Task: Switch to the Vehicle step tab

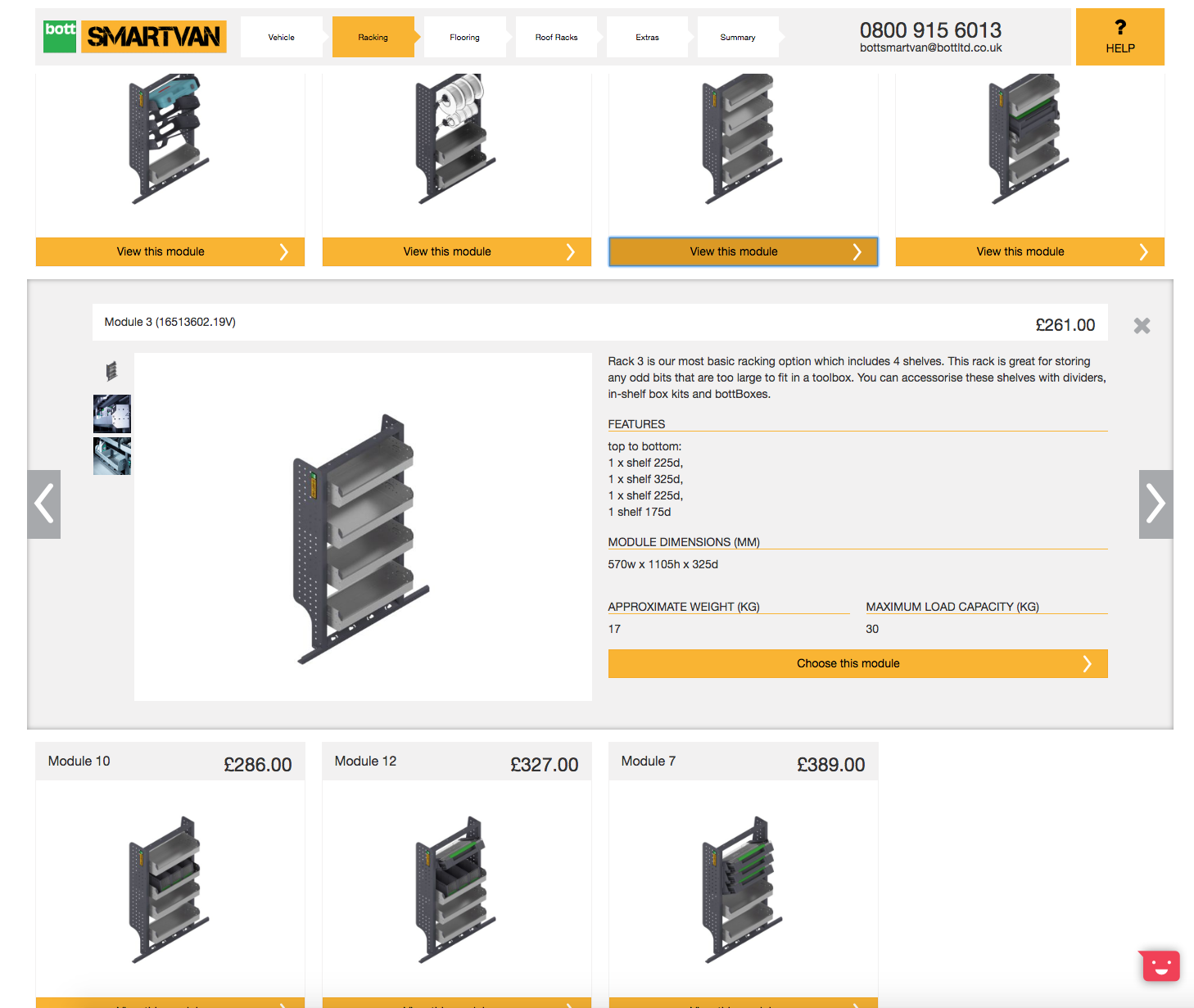Action: (x=281, y=38)
